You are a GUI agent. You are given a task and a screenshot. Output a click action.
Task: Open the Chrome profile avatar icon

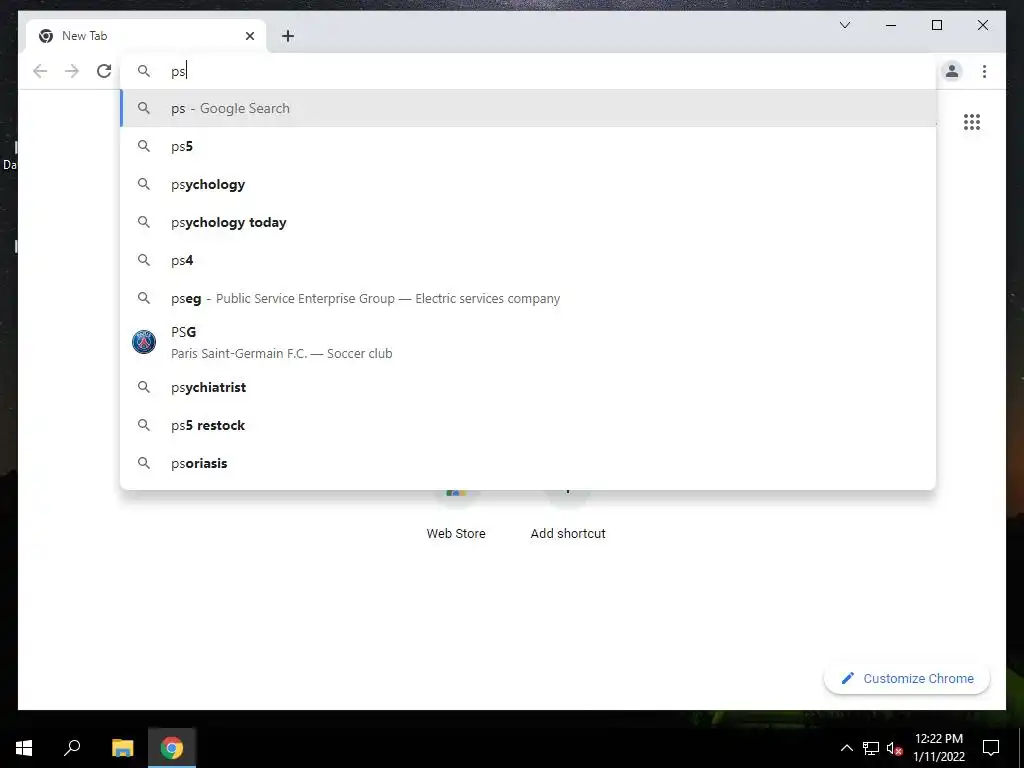(x=952, y=71)
